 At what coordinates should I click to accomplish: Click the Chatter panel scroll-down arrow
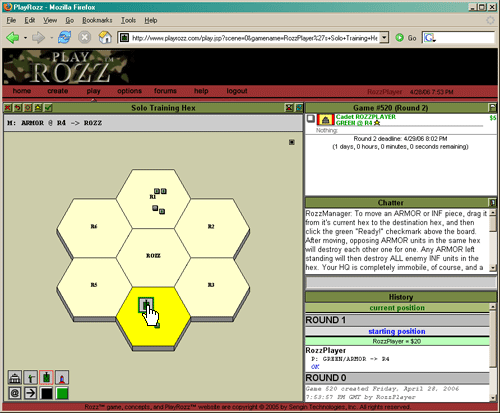tap(493, 268)
